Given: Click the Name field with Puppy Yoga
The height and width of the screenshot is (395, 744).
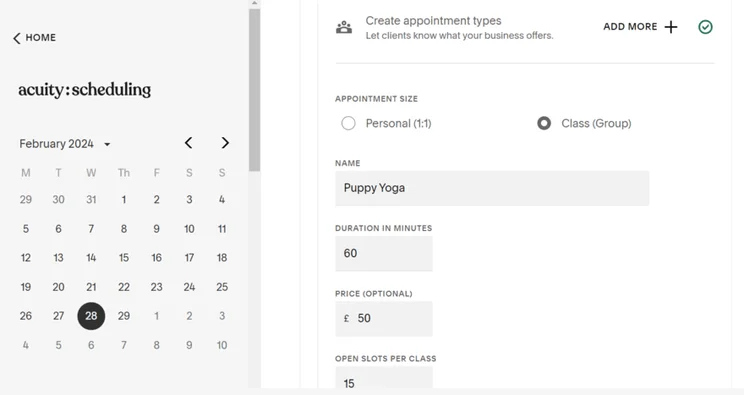Looking at the screenshot, I should [x=492, y=188].
